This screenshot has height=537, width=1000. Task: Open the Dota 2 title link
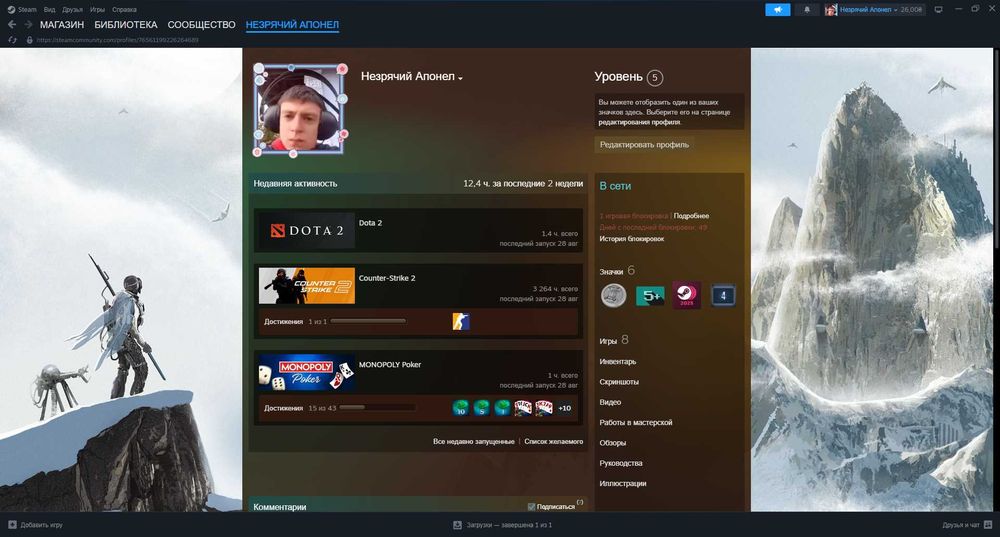point(371,223)
